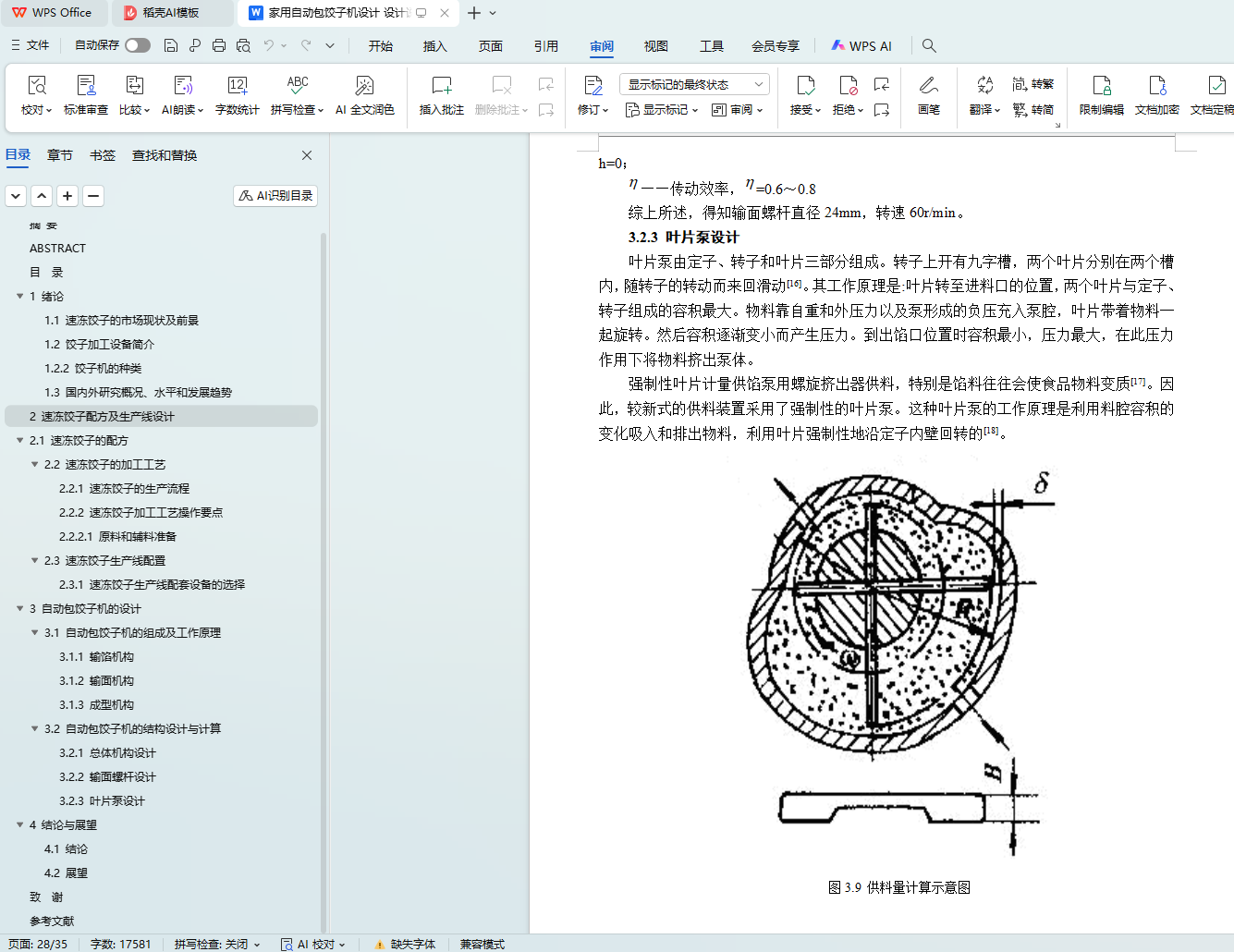Jump to 3.2.3 叶片泵设计 in outline

102,801
